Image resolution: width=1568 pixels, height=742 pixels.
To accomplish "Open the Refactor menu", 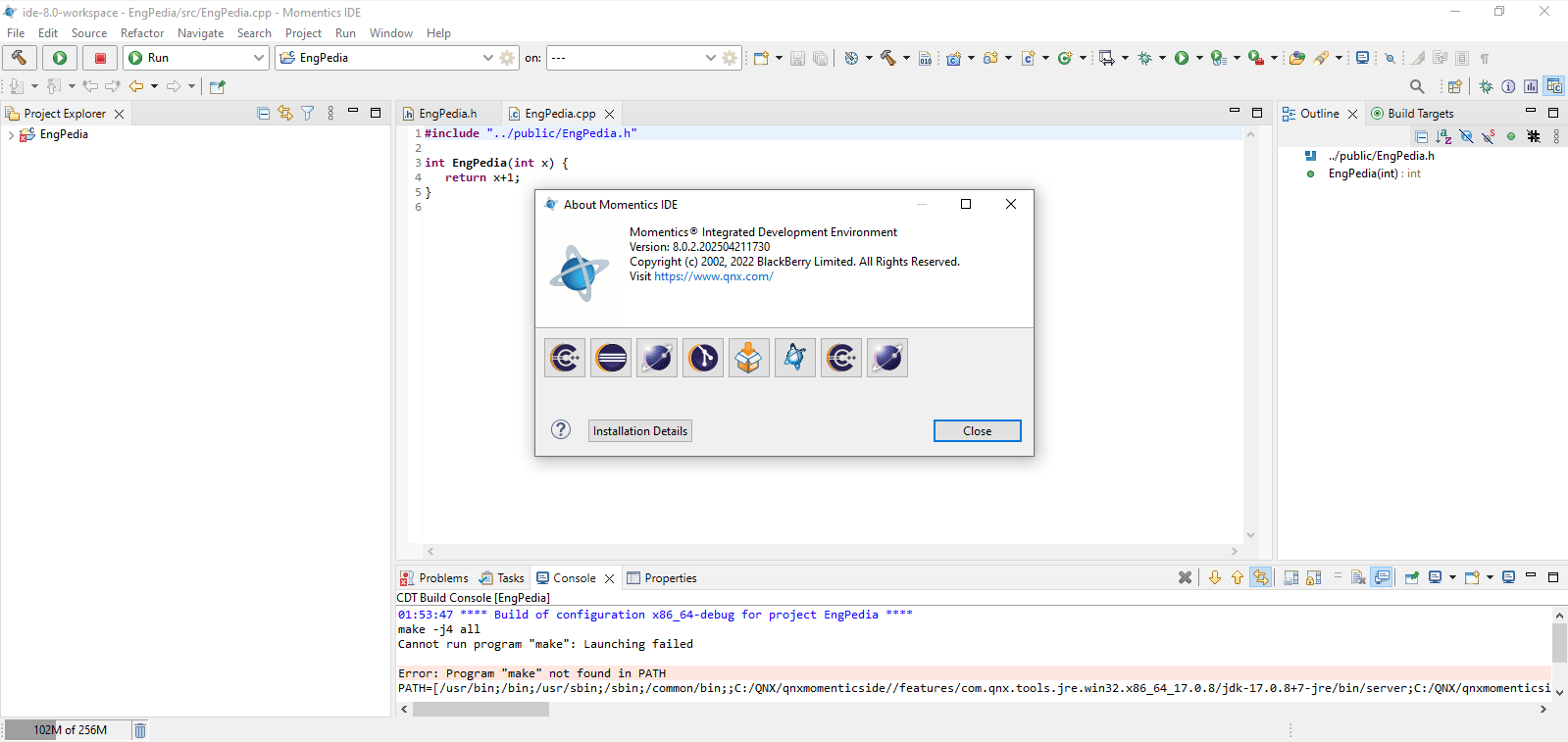I will point(142,33).
